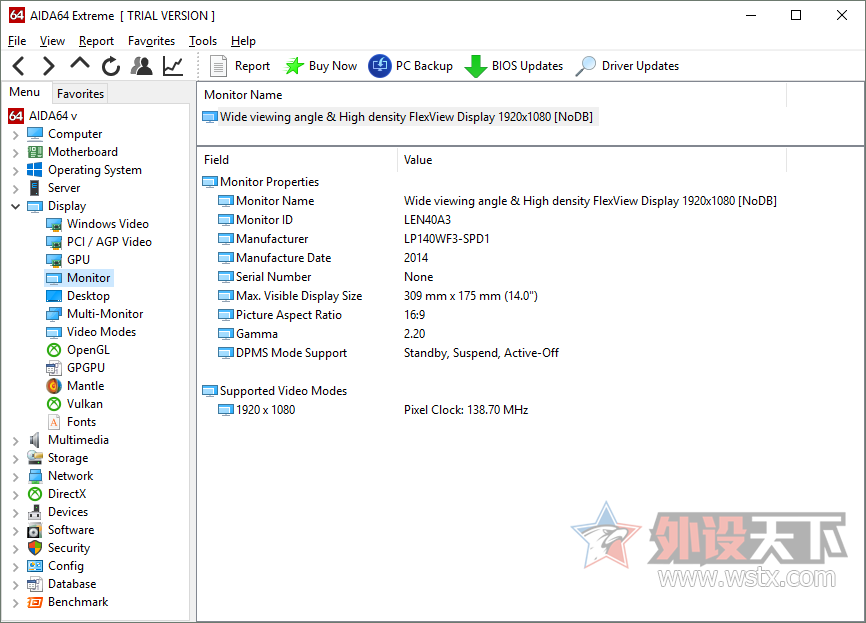866x623 pixels.
Task: Expand the Security tree node
Action: [x=15, y=548]
